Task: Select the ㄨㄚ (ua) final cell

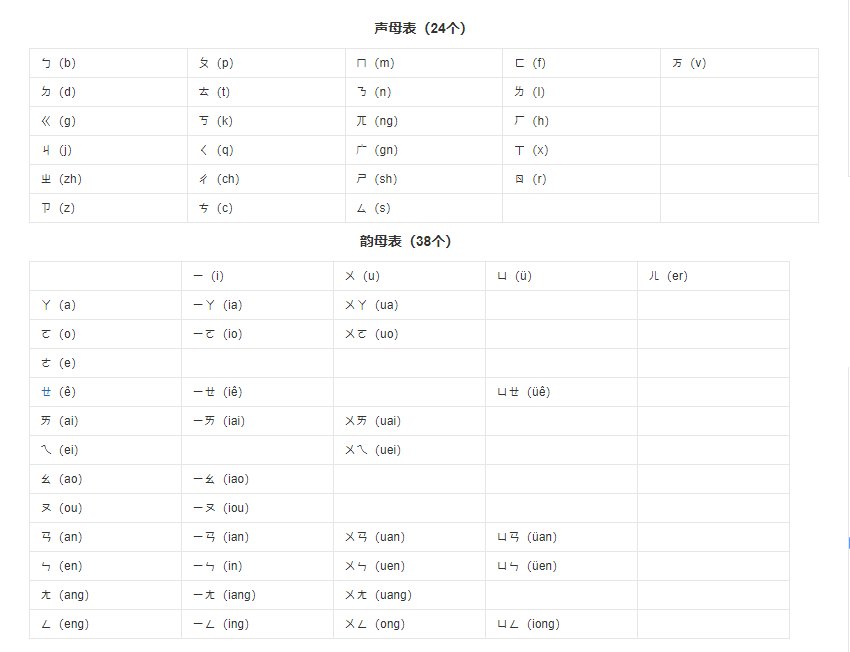Action: pos(409,305)
